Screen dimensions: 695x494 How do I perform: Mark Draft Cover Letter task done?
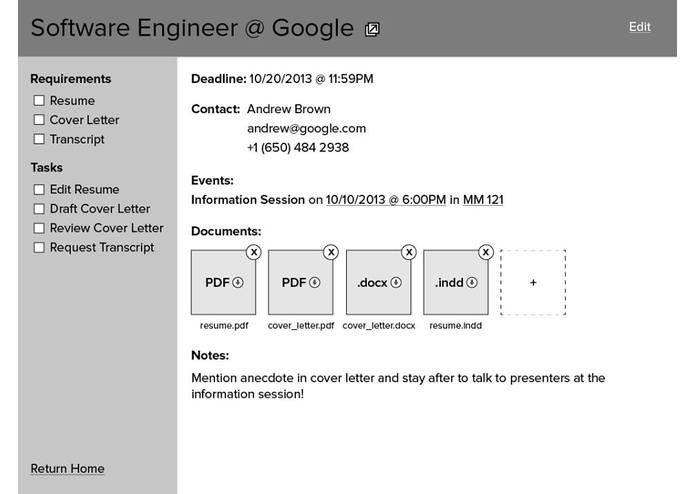[39, 209]
